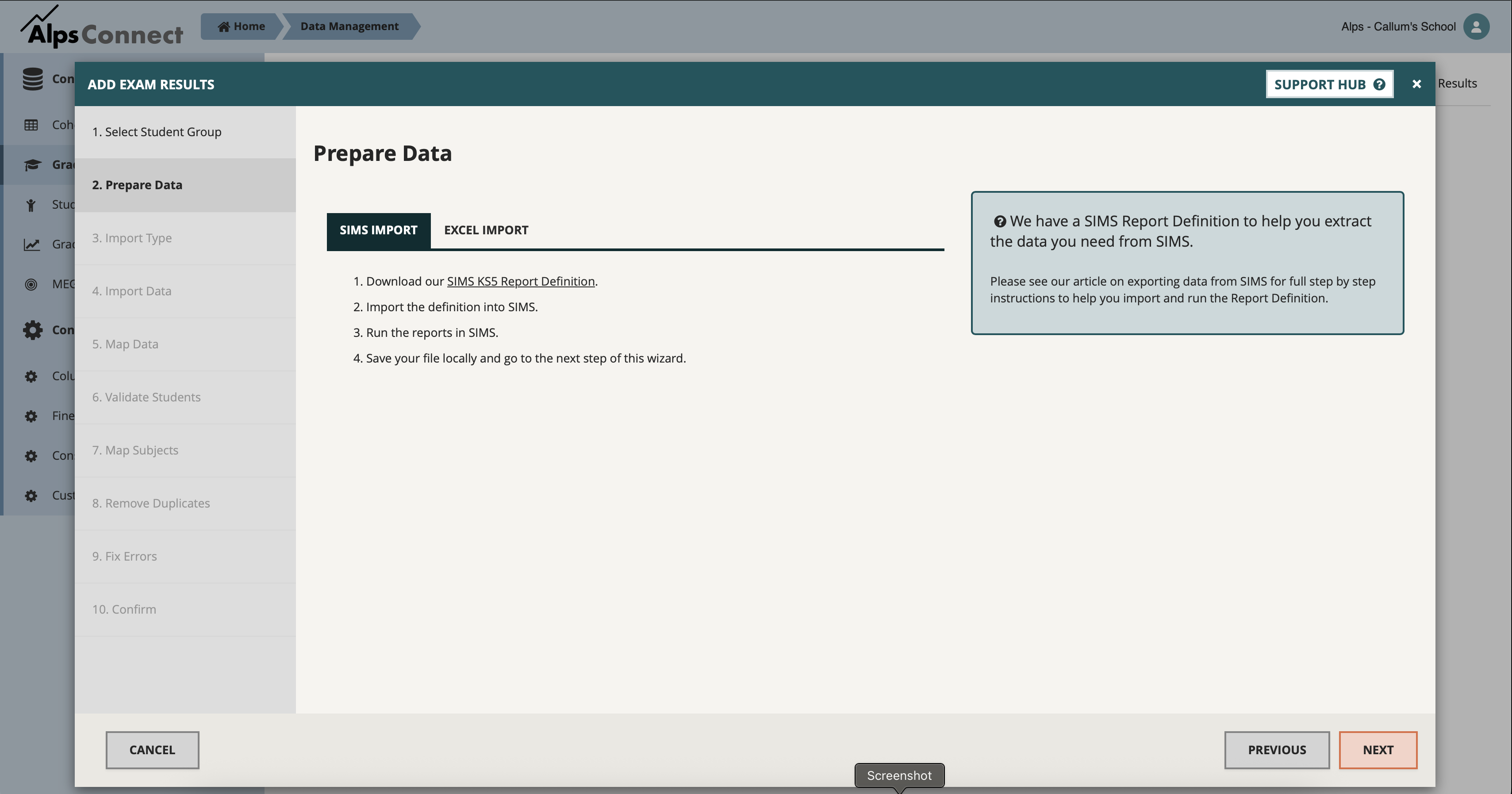Open the Support Hub button

[1329, 84]
